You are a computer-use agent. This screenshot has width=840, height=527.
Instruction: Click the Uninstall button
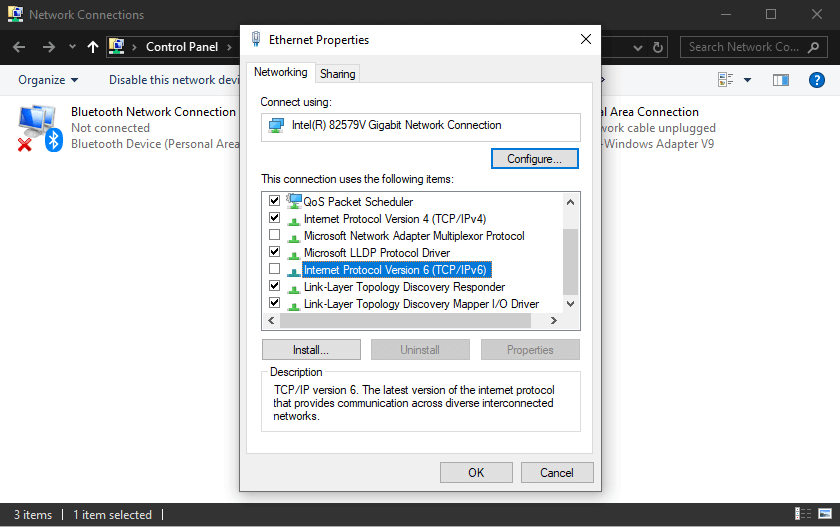click(421, 350)
